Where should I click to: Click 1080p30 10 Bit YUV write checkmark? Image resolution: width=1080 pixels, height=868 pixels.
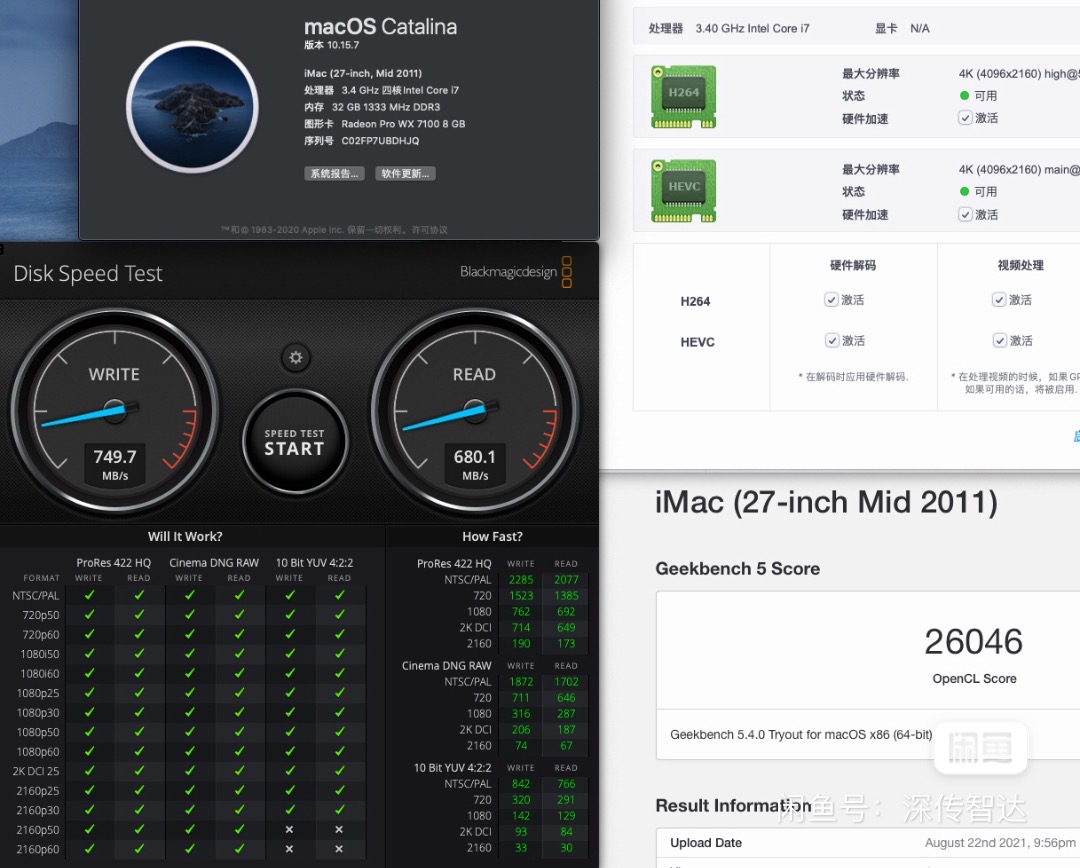click(x=289, y=712)
